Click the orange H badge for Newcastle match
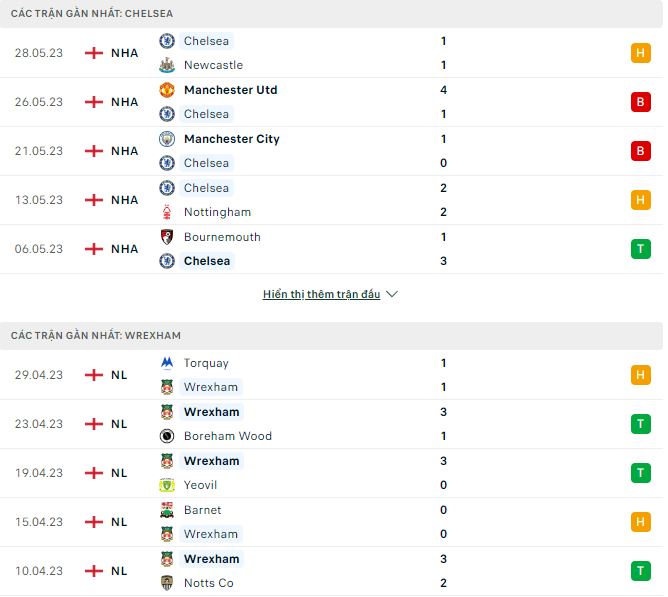 (x=640, y=53)
